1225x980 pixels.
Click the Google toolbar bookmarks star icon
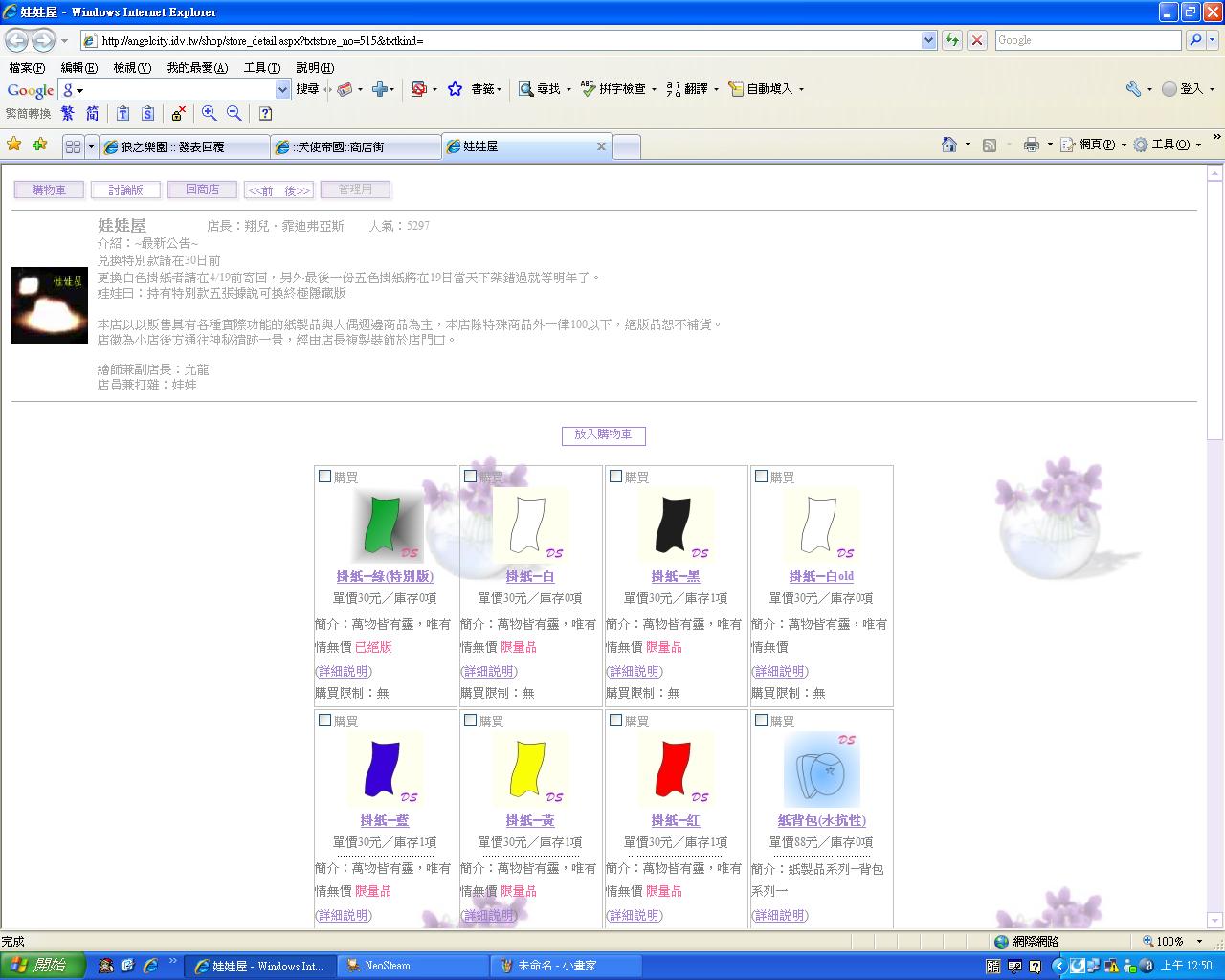[456, 89]
